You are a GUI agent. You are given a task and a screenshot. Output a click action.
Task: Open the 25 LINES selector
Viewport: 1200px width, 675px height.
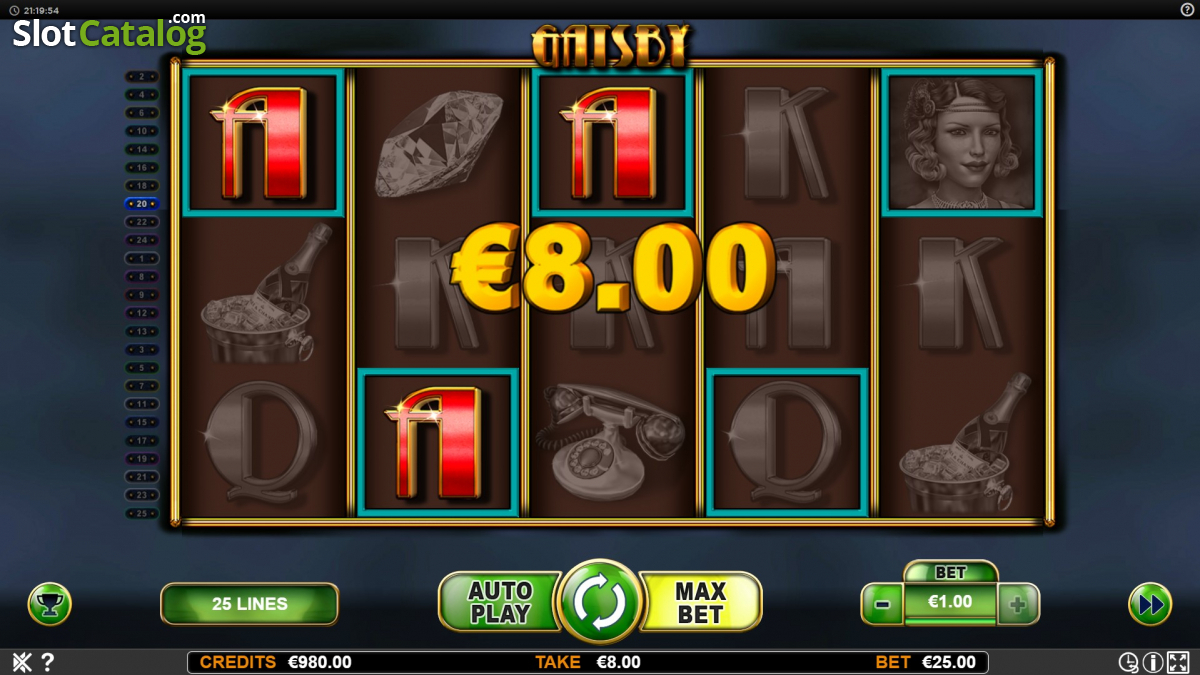[x=249, y=604]
